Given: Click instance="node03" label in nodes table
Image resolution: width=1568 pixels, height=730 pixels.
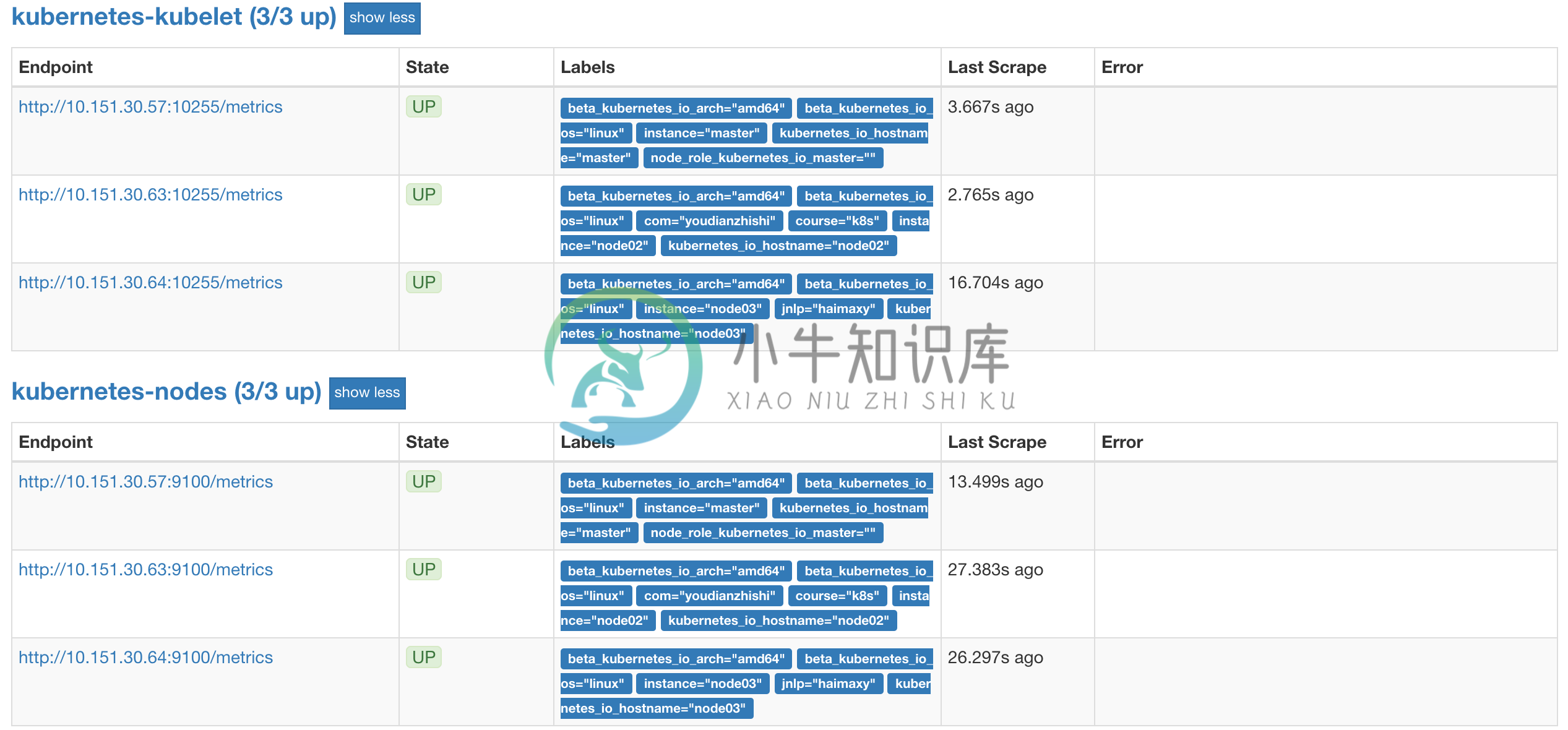Looking at the screenshot, I should (x=703, y=684).
